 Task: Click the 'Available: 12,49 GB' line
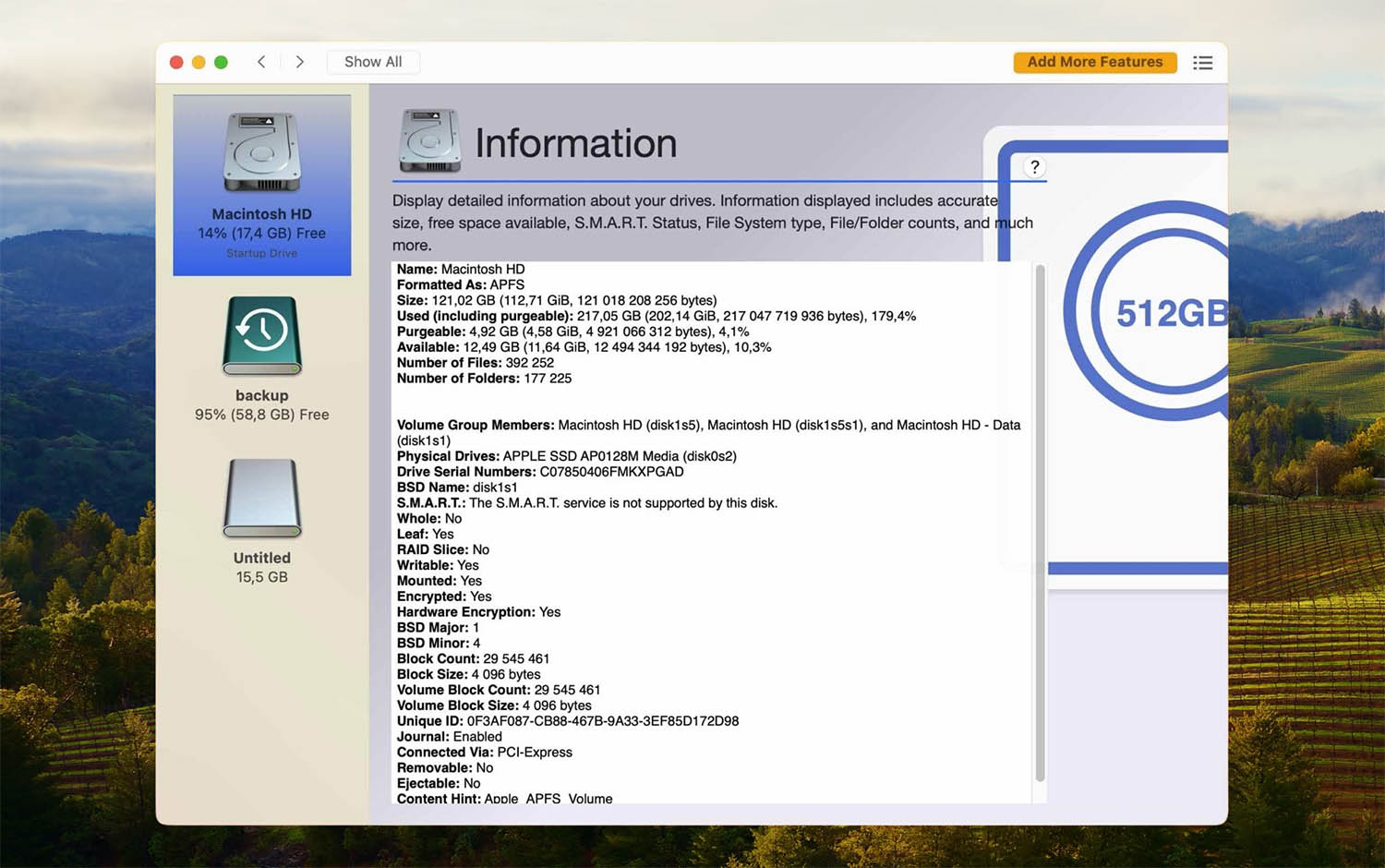tap(584, 347)
